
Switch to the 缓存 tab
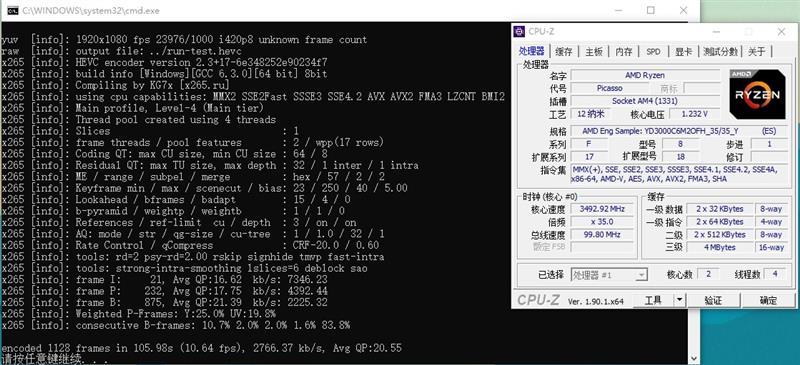[x=564, y=52]
